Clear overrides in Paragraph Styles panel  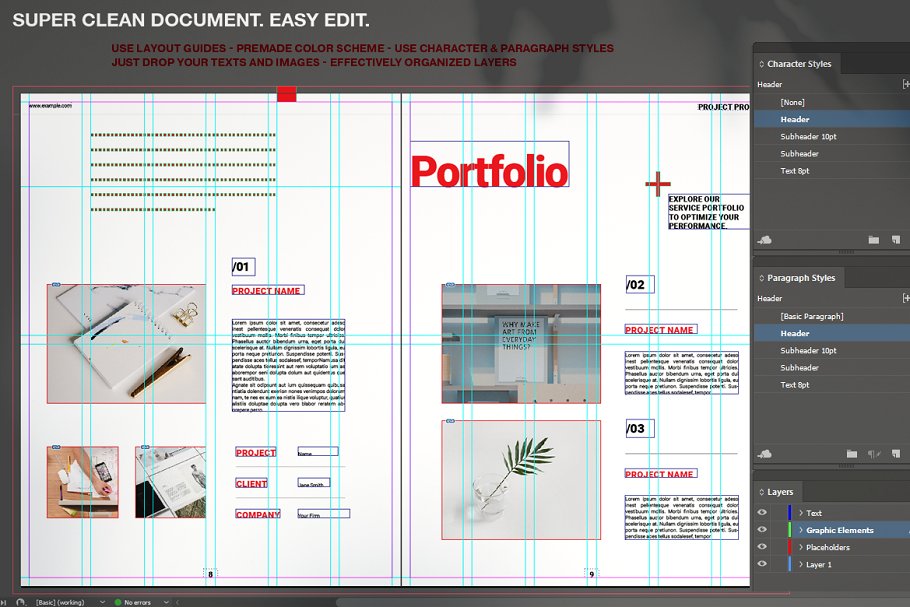874,454
